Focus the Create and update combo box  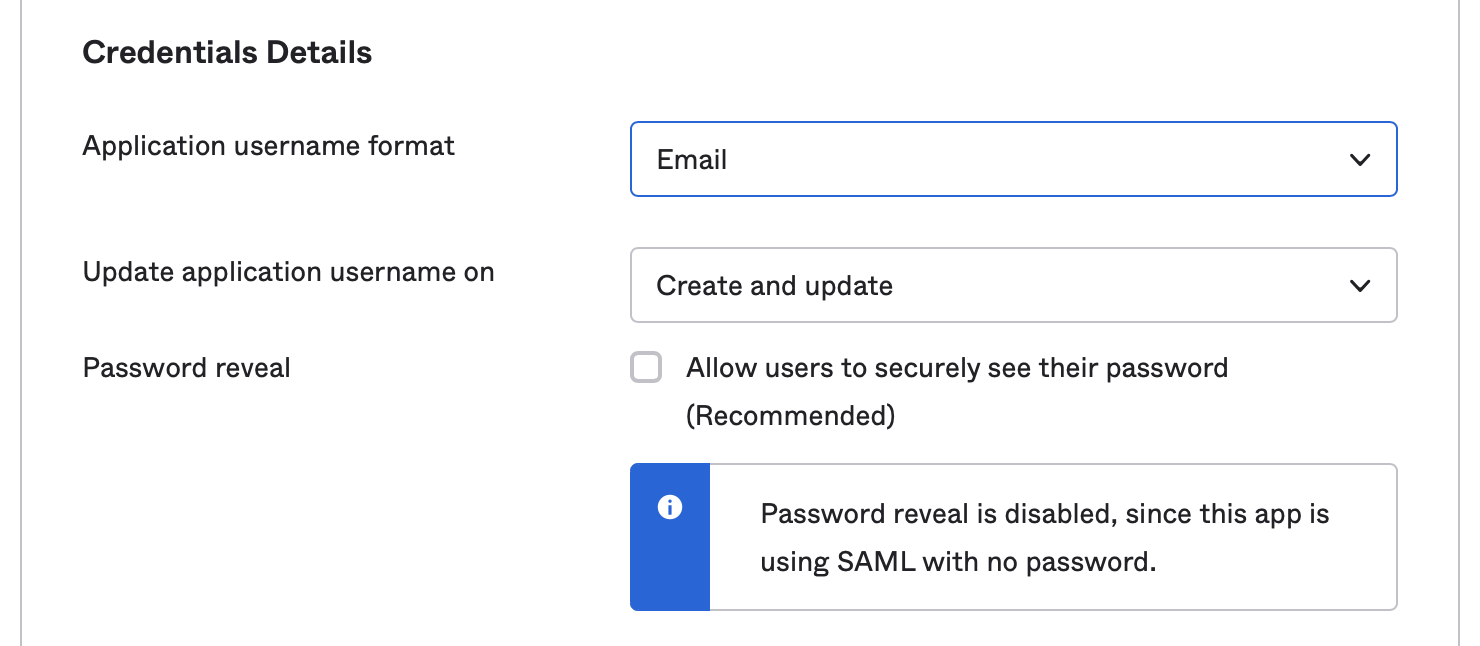(1013, 285)
